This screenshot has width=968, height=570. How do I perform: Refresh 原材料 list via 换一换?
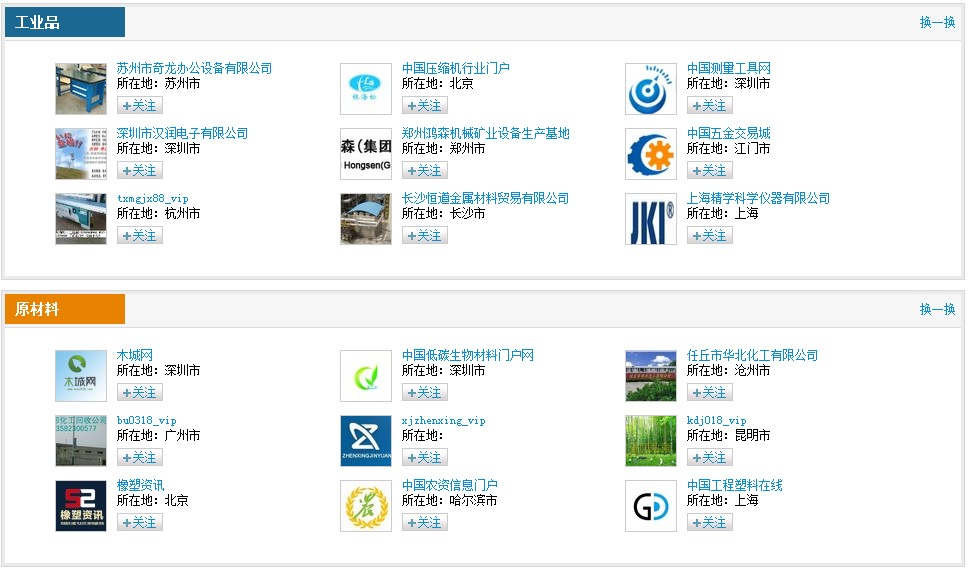pyautogui.click(x=937, y=309)
